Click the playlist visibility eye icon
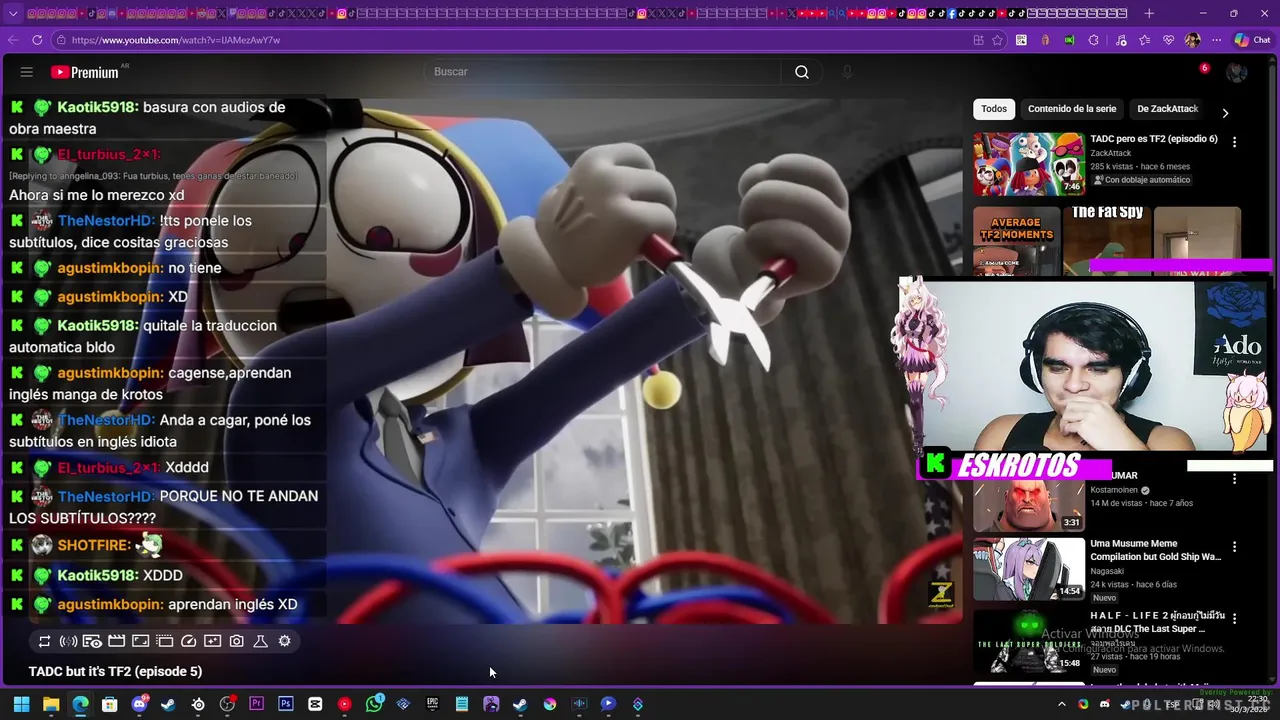This screenshot has width=1280, height=720. [92, 641]
